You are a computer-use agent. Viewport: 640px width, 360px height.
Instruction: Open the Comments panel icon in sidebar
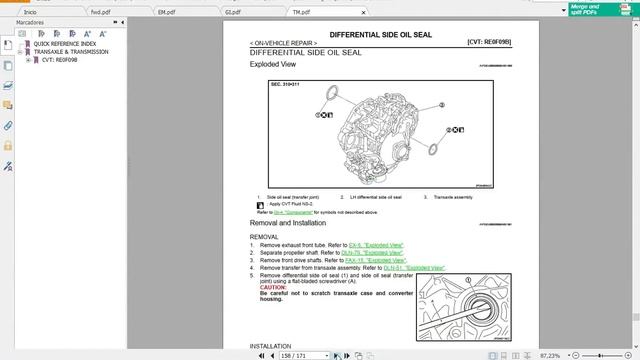pyautogui.click(x=8, y=105)
